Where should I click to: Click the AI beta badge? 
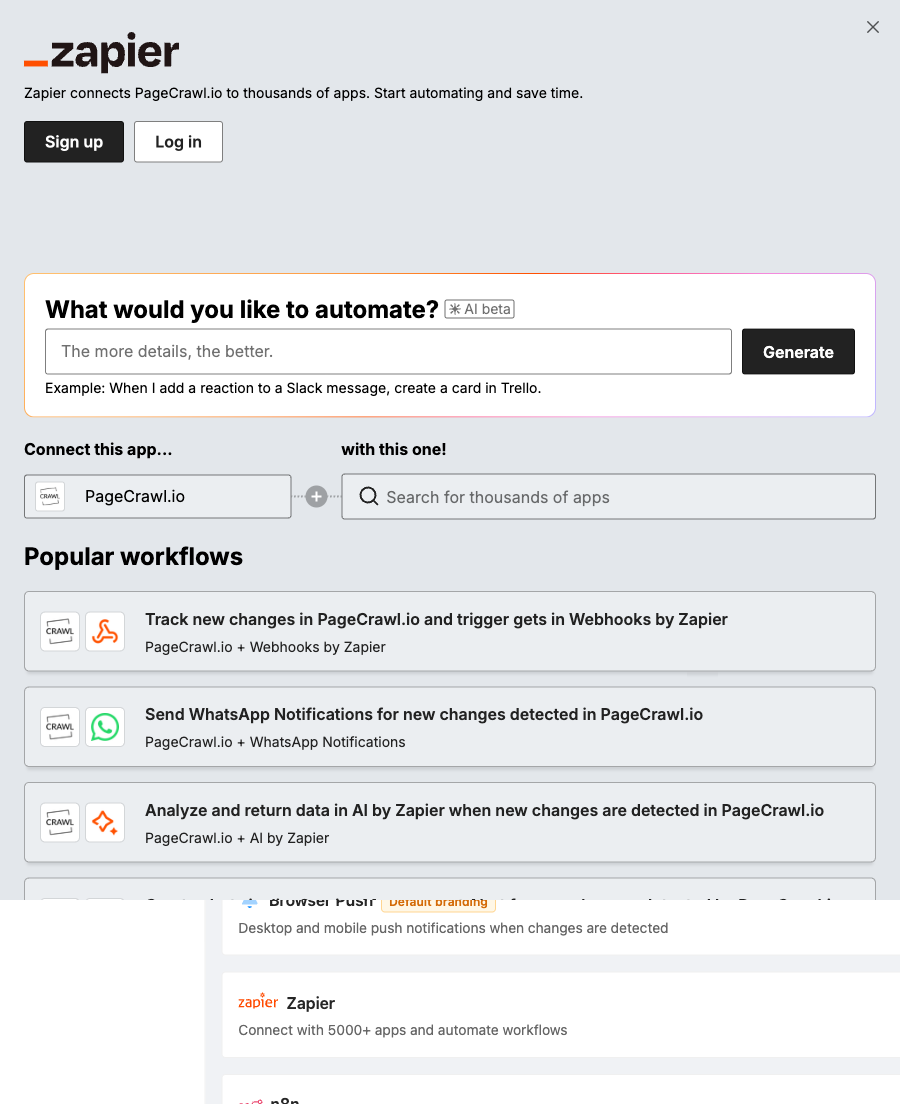[x=480, y=309]
